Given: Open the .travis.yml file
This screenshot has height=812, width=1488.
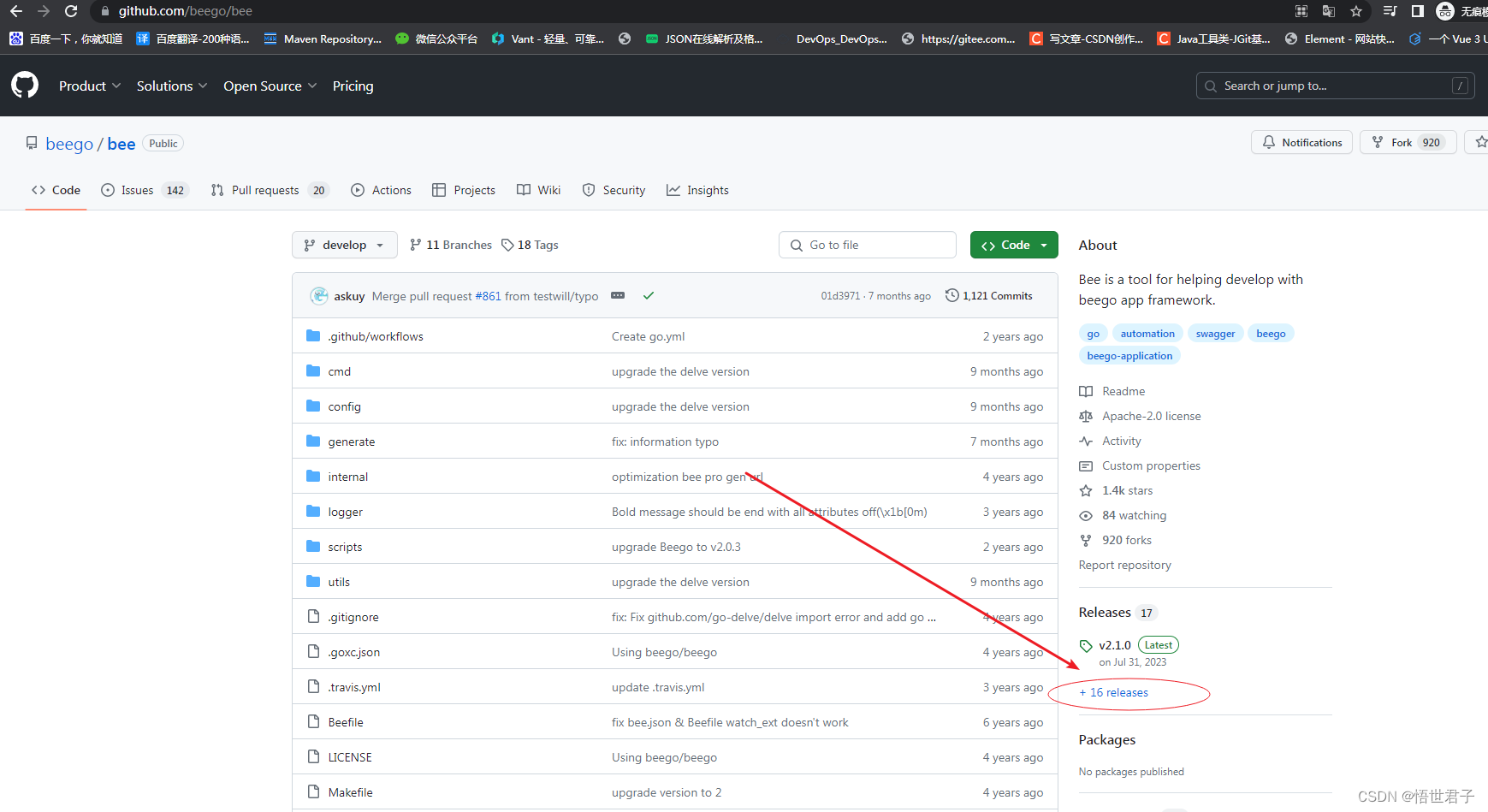Looking at the screenshot, I should [354, 687].
